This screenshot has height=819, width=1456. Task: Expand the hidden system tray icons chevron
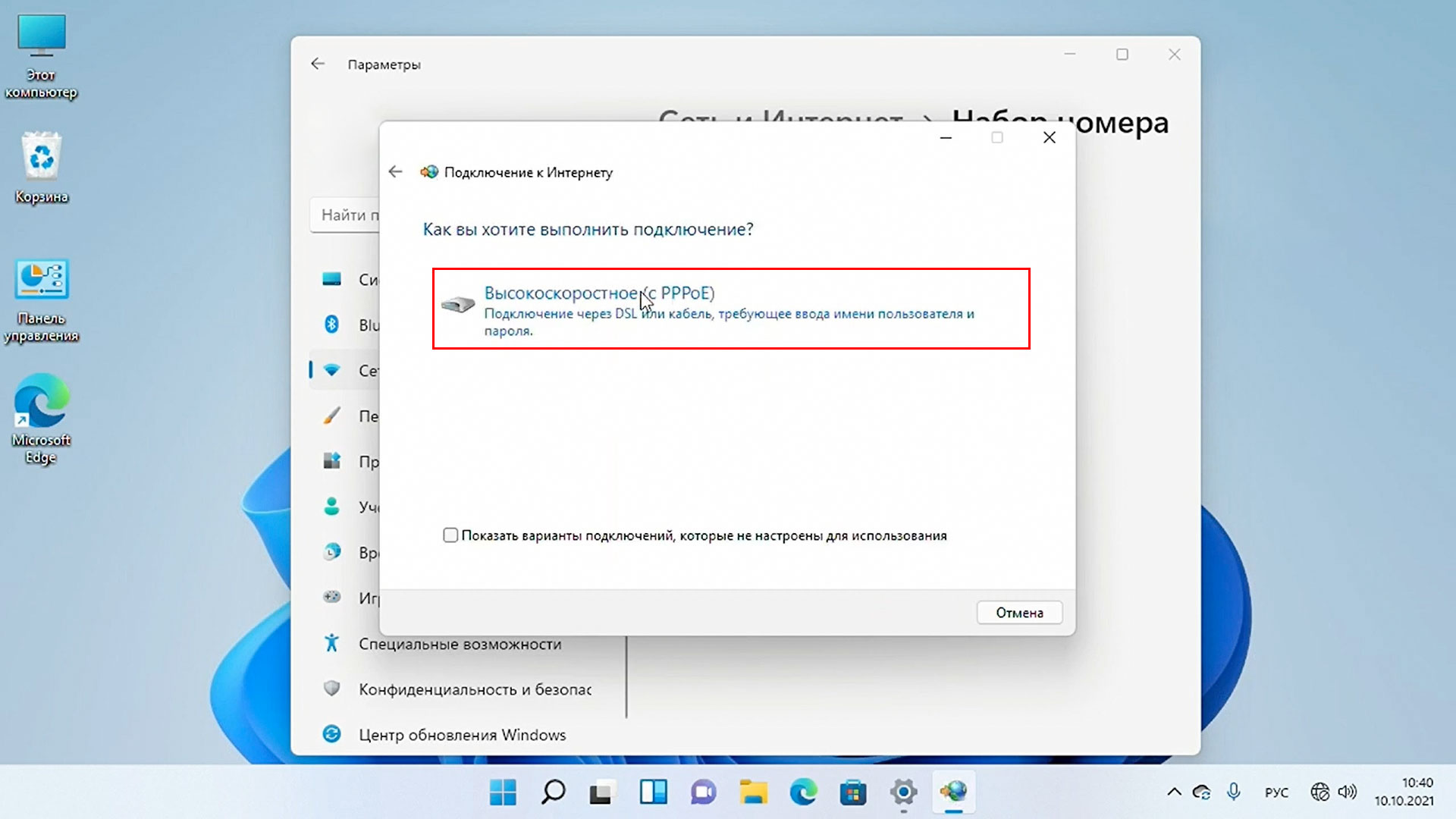click(1174, 792)
